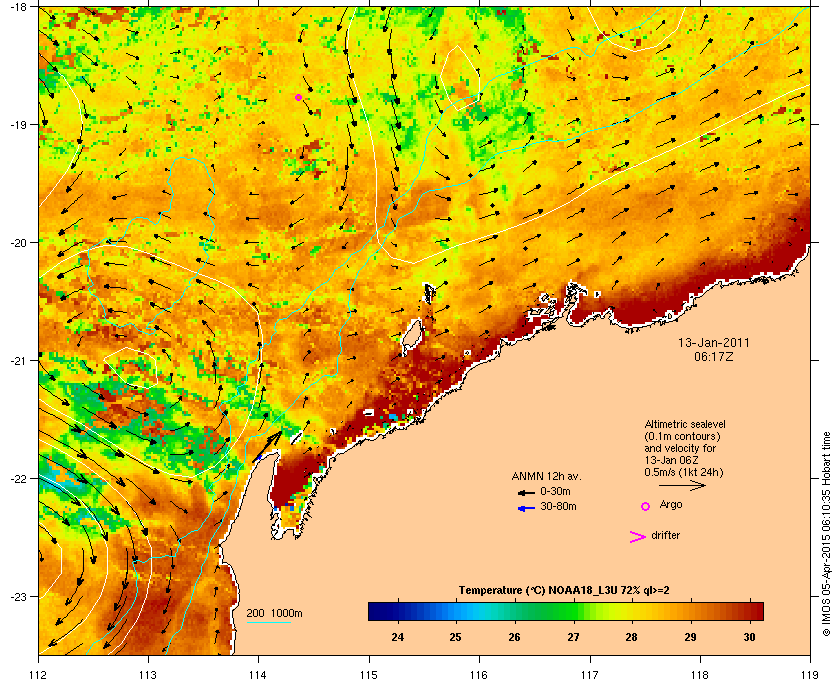Click the 0.5m/s velocity scale arrow
This screenshot has width=840, height=680.
[x=682, y=485]
